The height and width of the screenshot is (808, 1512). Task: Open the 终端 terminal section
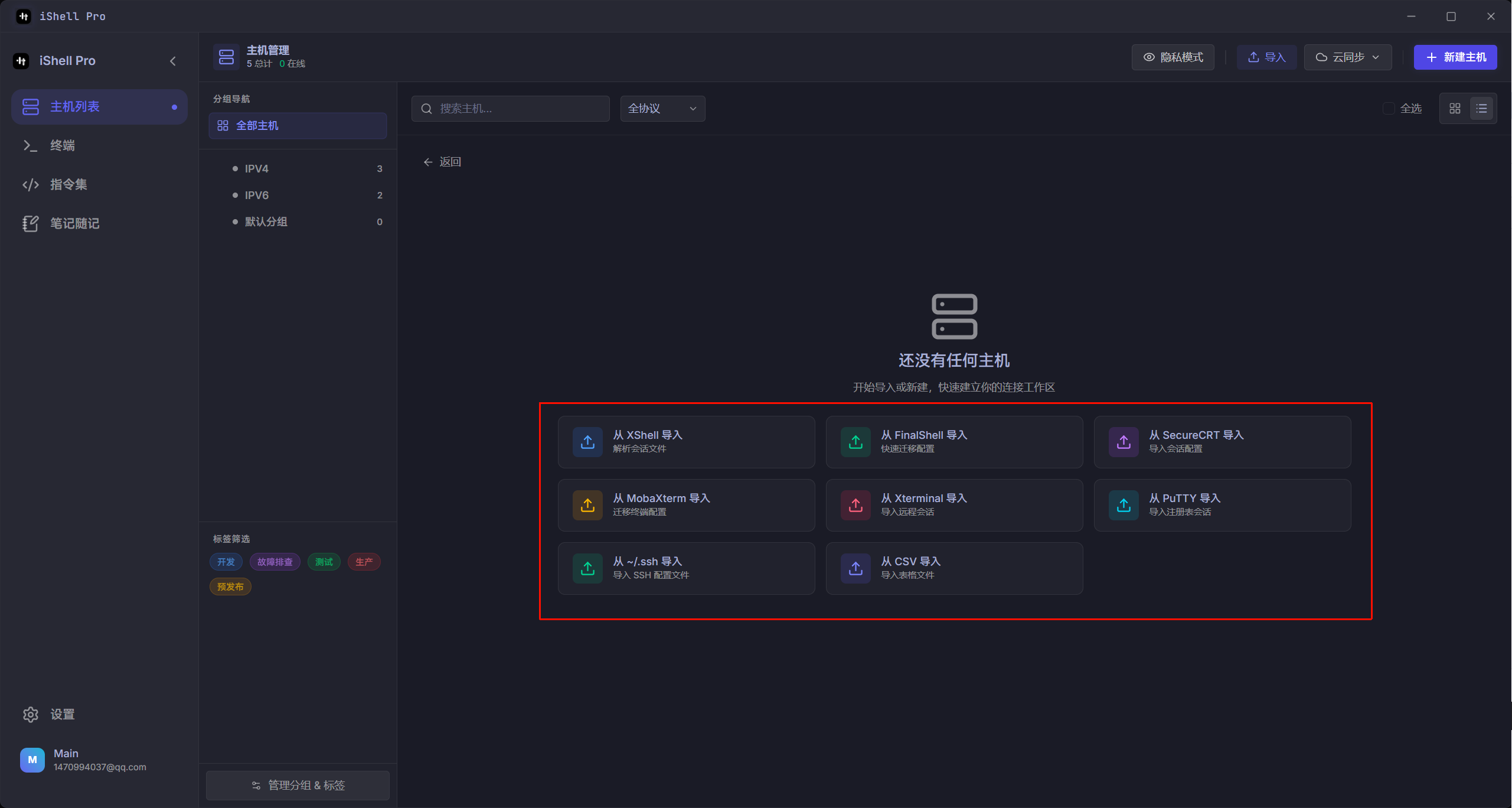click(99, 145)
